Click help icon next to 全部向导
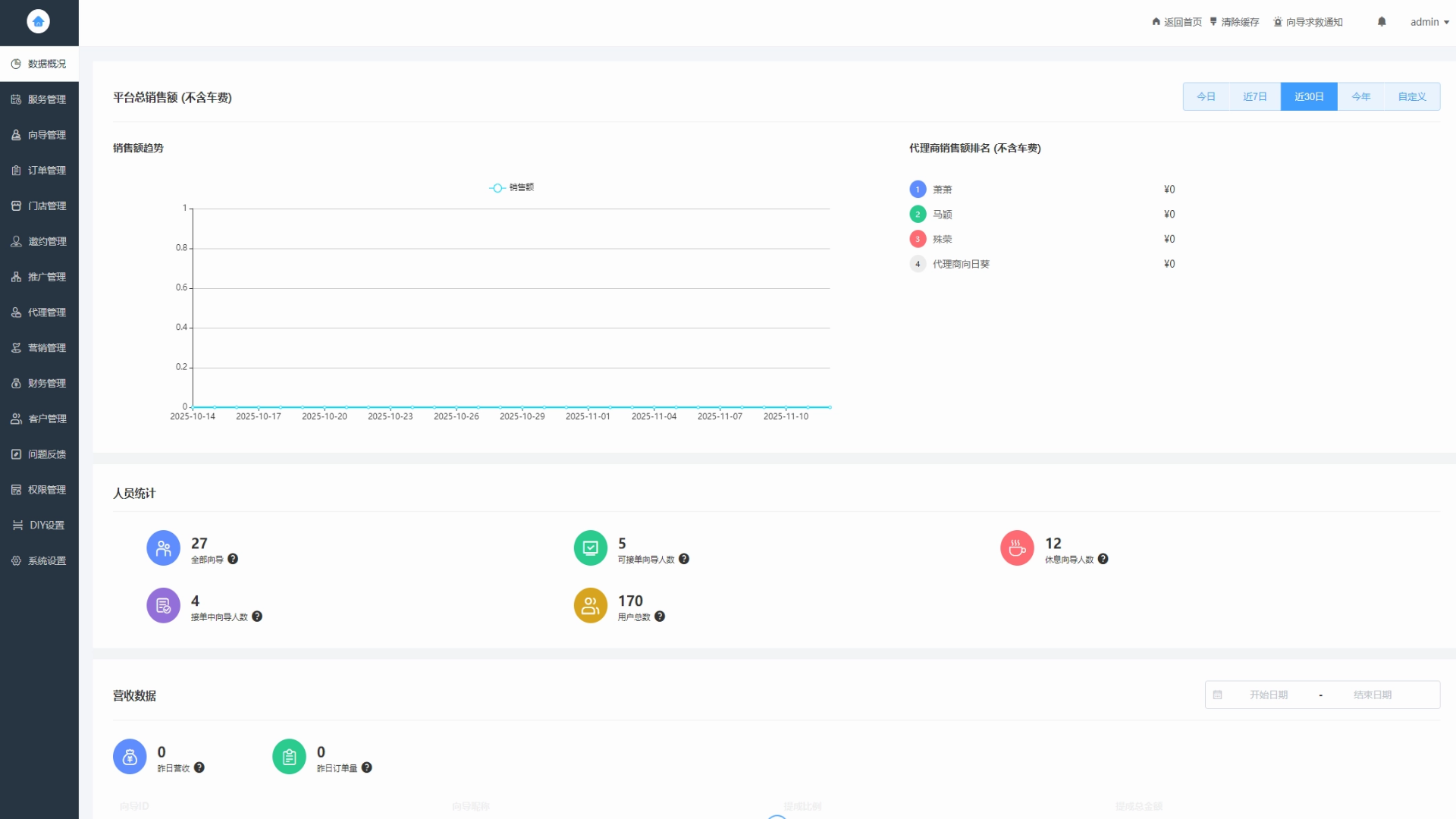This screenshot has height=819, width=1456. click(x=233, y=559)
